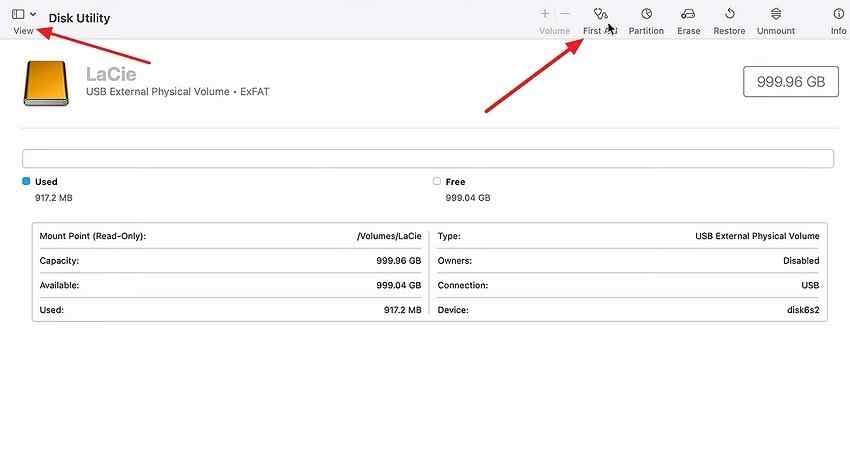Open the Partition pie icon

click(x=646, y=14)
